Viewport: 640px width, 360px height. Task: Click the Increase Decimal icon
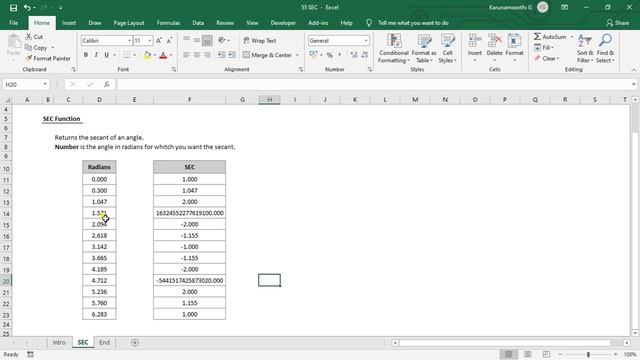click(353, 55)
